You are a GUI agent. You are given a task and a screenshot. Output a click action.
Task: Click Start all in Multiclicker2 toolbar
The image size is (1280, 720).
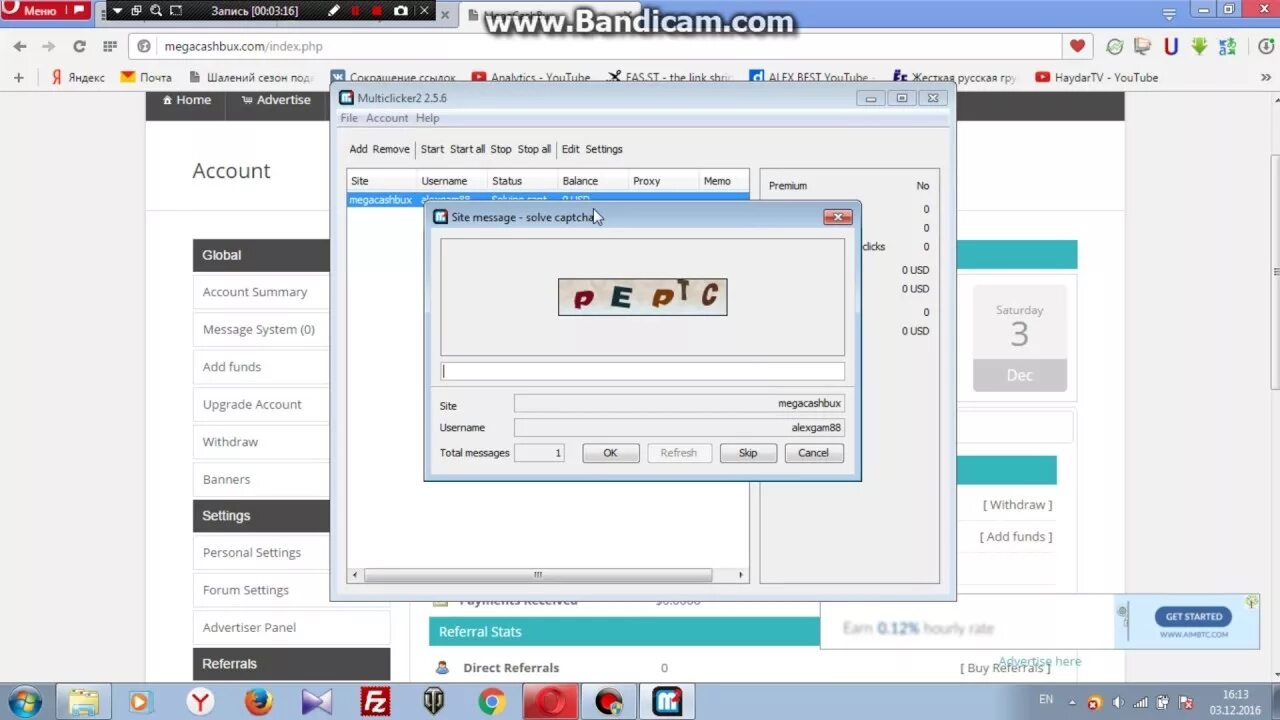pos(467,149)
